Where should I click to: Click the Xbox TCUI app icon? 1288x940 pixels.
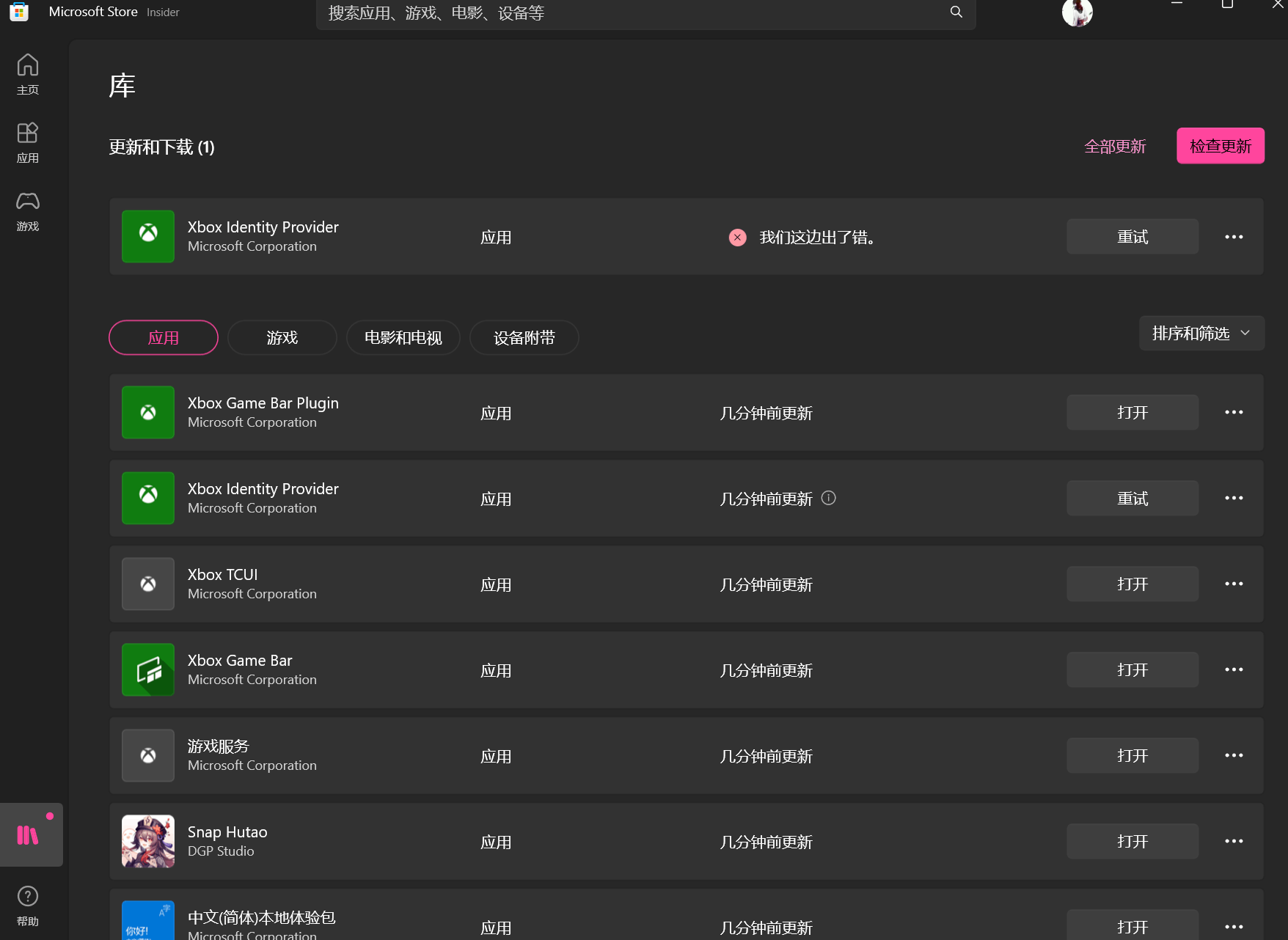pos(148,584)
